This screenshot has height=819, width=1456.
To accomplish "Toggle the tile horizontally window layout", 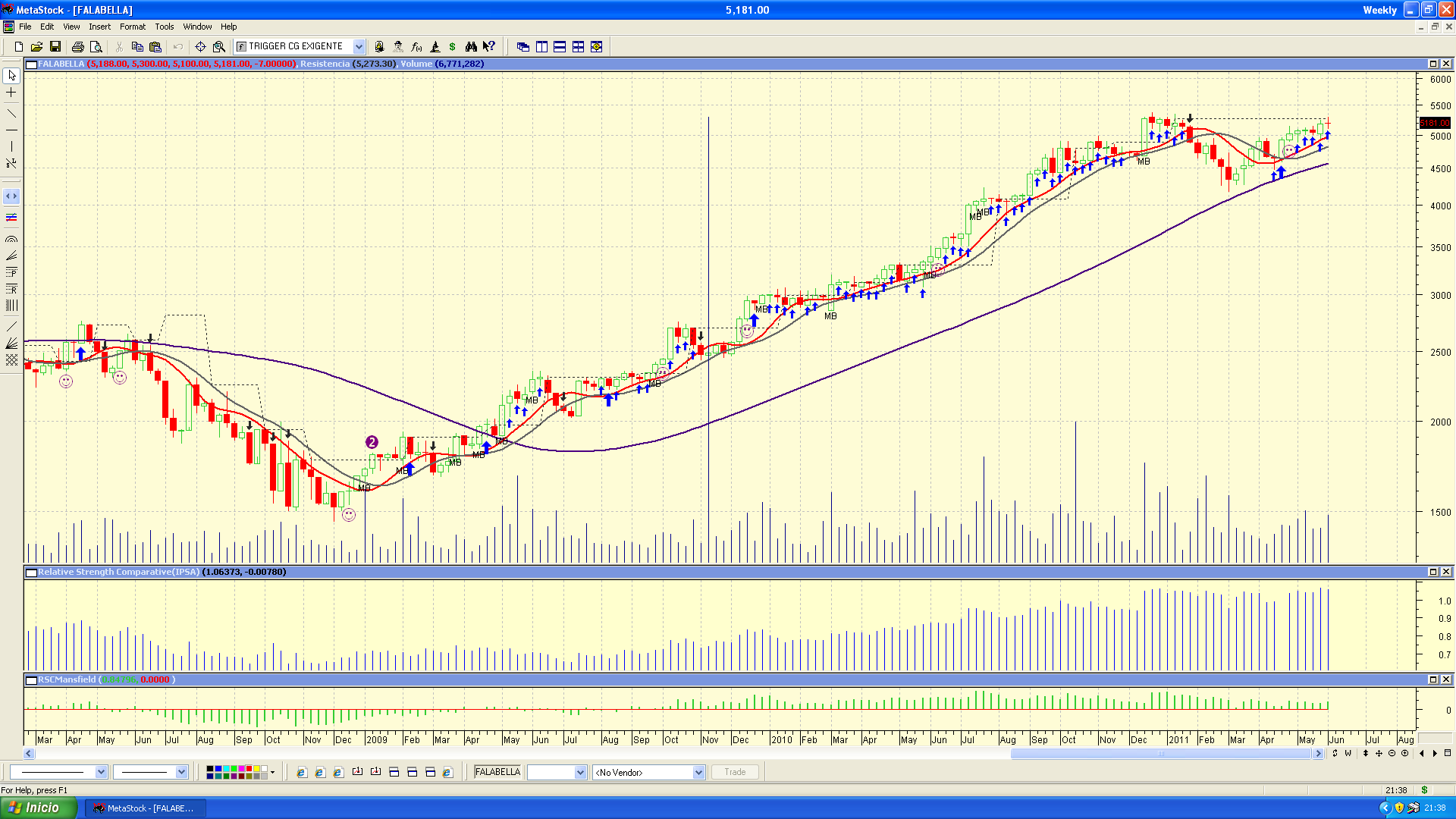I will pyautogui.click(x=560, y=46).
